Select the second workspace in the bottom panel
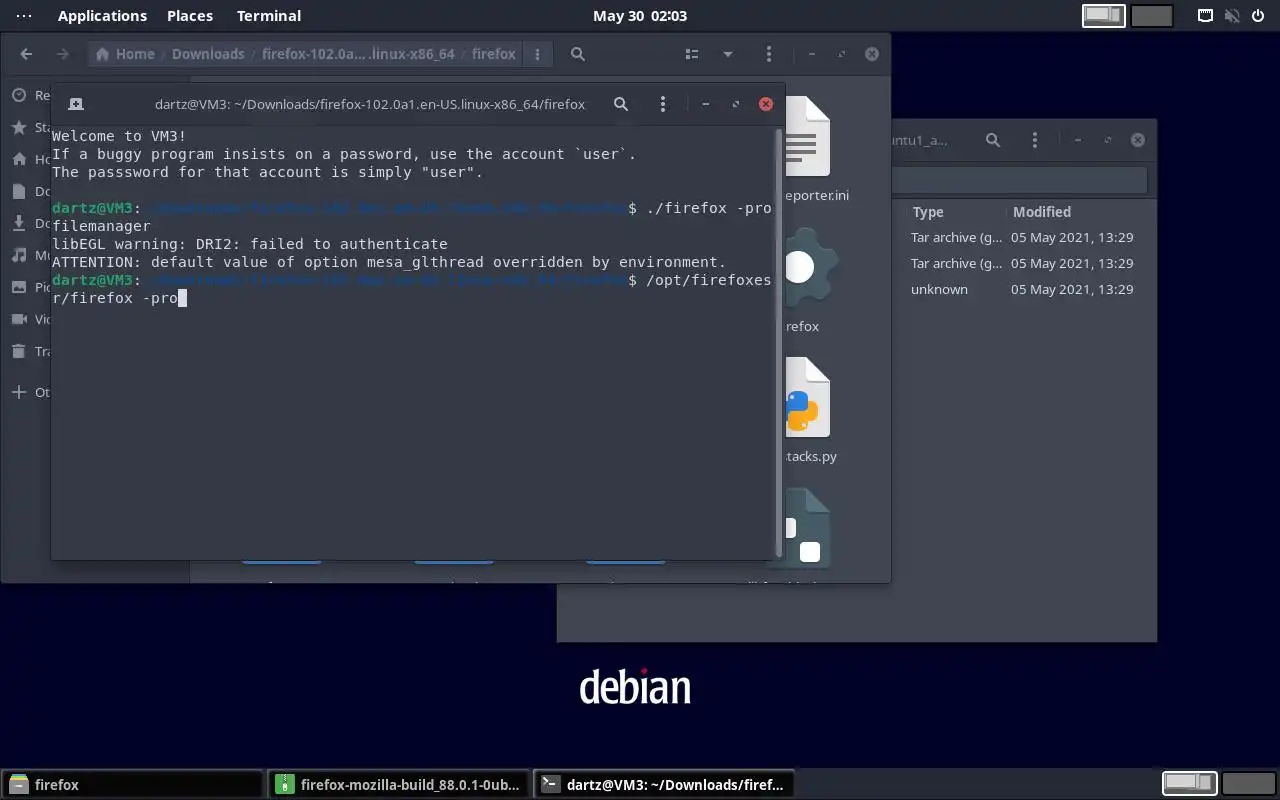 pos(1248,784)
